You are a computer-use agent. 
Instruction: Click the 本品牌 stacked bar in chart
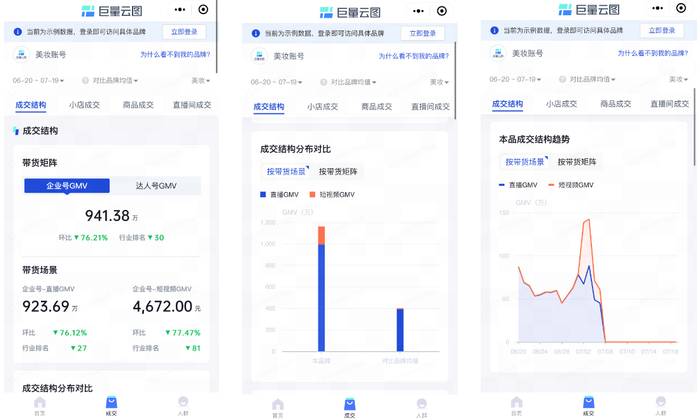(x=321, y=289)
